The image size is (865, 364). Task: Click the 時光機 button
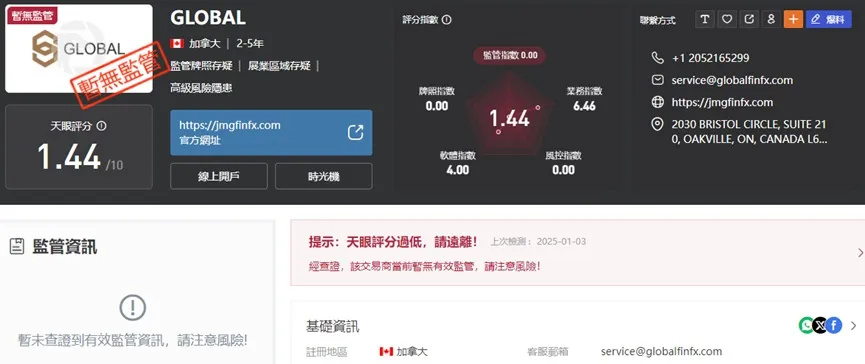point(324,176)
